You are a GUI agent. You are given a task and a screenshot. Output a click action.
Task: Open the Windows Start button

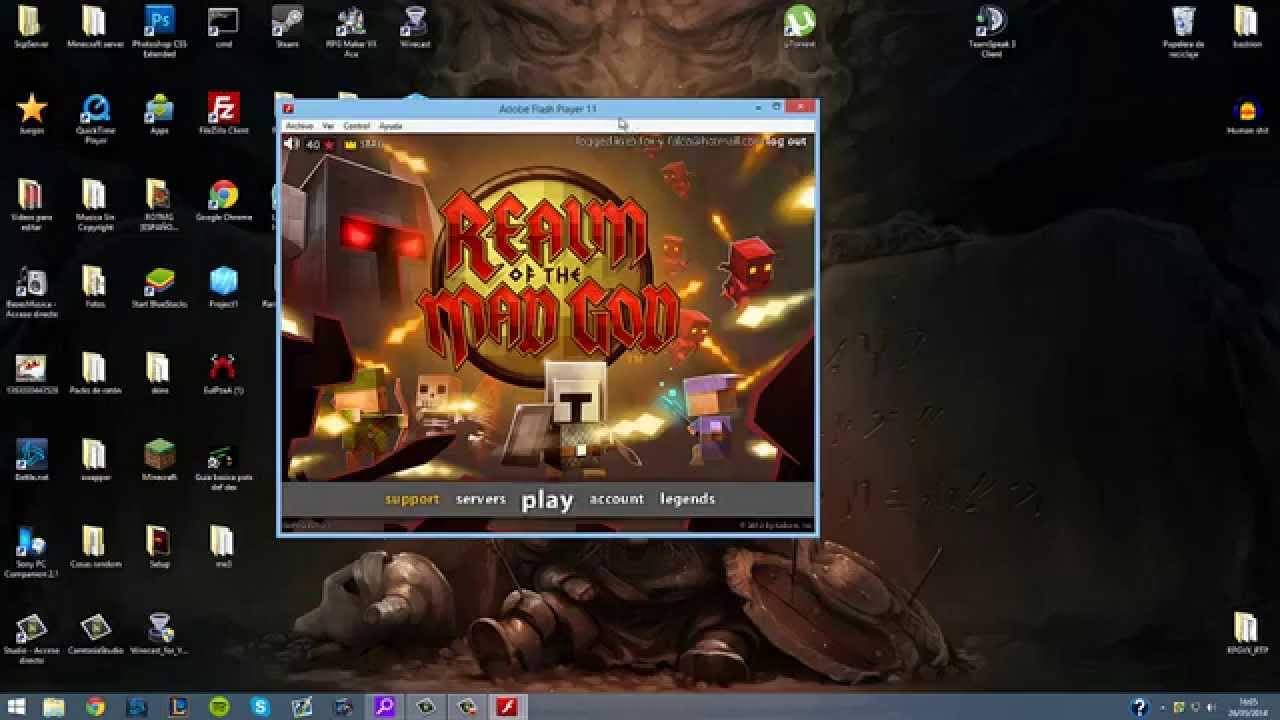pyautogui.click(x=17, y=707)
